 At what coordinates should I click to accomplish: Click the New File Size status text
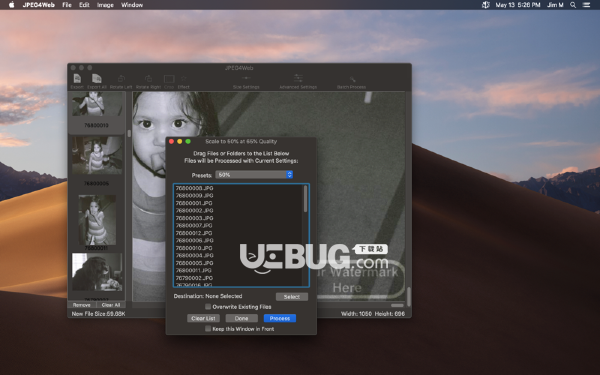tap(98, 314)
